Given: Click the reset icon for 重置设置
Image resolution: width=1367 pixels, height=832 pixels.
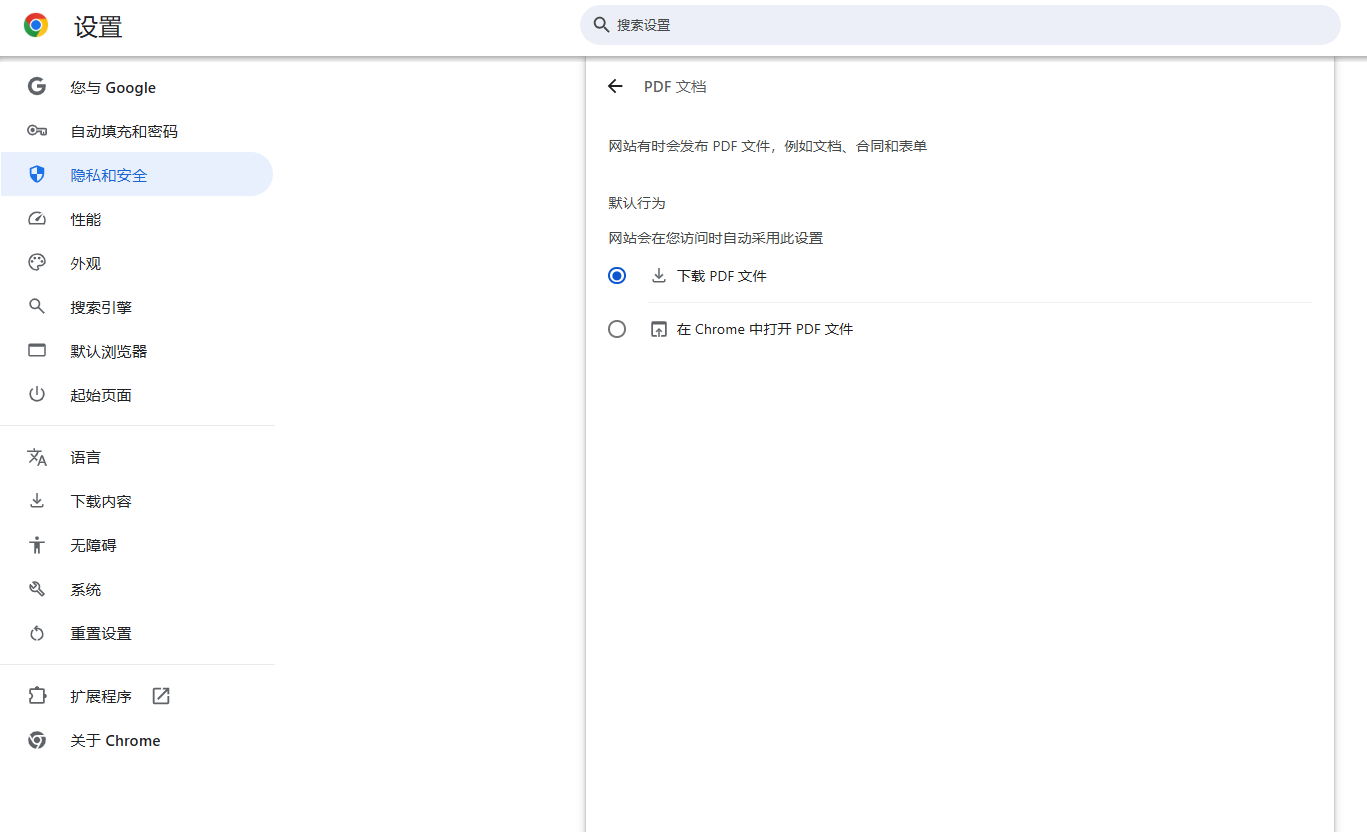Looking at the screenshot, I should pyautogui.click(x=37, y=633).
